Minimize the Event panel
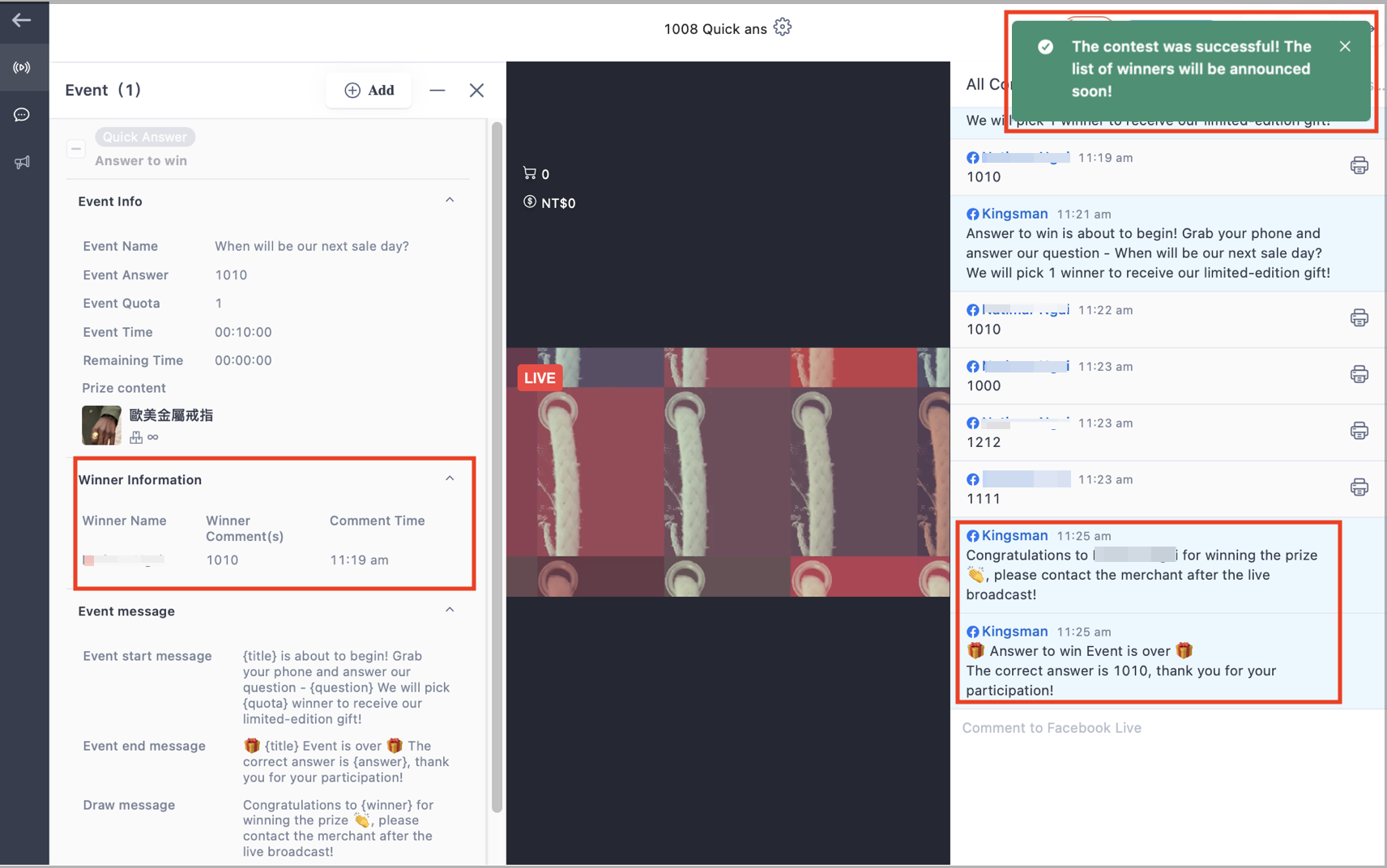This screenshot has width=1387, height=868. pos(437,90)
